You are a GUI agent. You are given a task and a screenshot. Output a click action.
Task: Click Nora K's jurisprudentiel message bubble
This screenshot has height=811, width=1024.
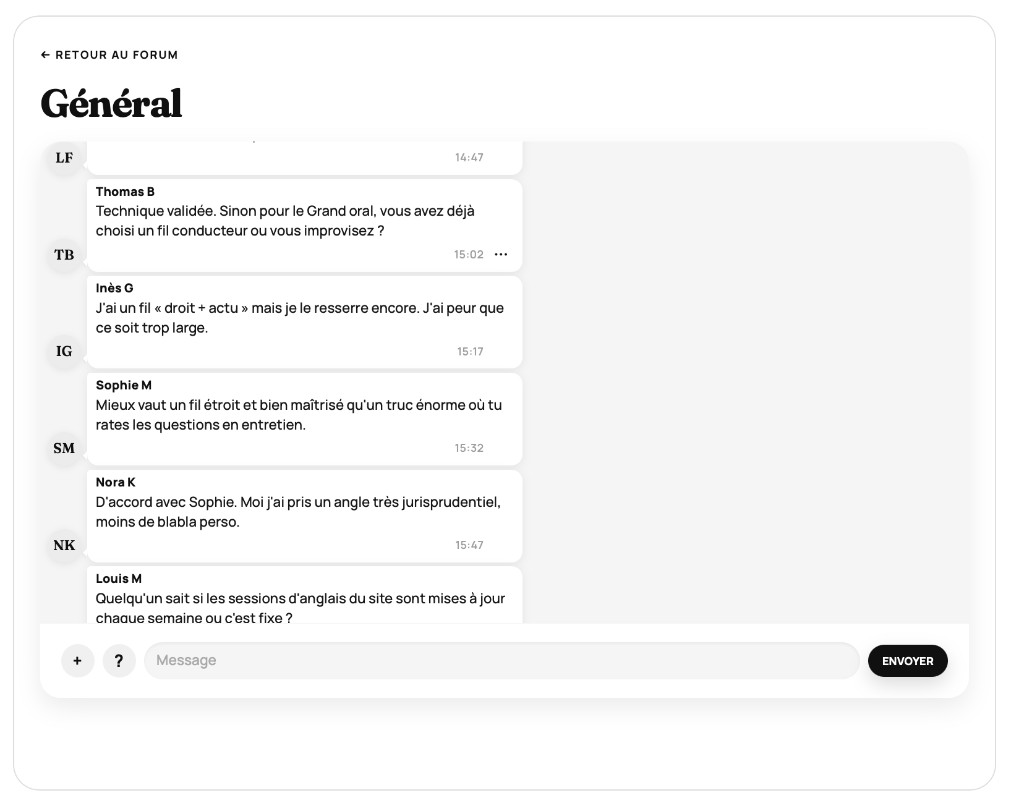pos(304,516)
